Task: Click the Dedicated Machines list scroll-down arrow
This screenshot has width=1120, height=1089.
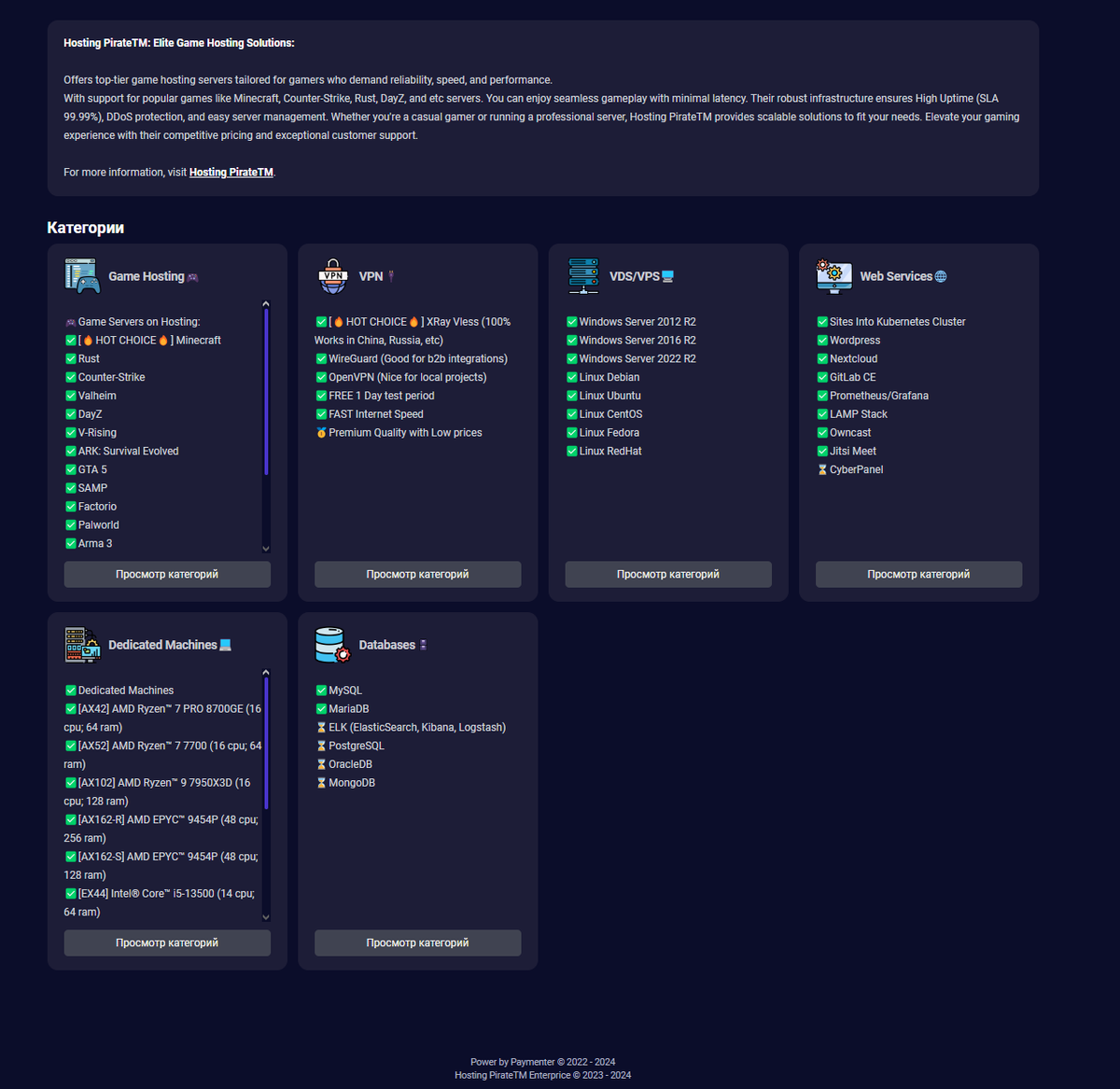Action: pyautogui.click(x=266, y=917)
